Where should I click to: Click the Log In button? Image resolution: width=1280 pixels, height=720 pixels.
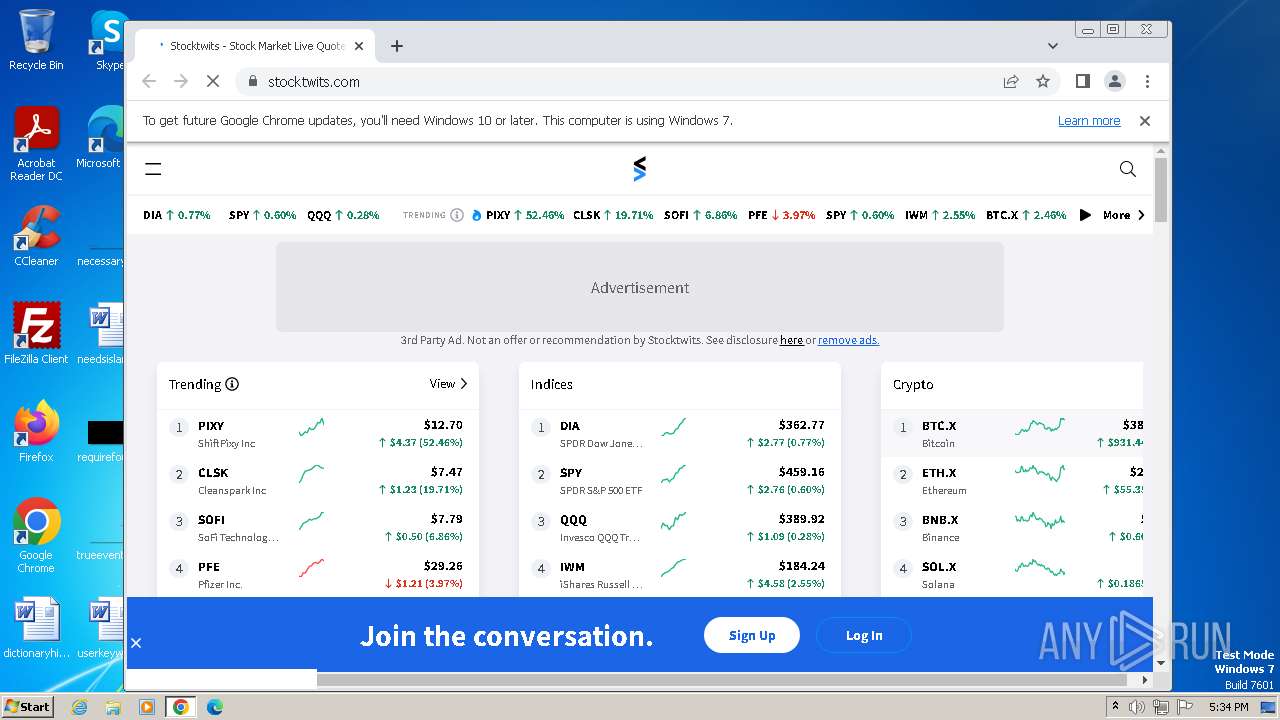click(x=864, y=635)
